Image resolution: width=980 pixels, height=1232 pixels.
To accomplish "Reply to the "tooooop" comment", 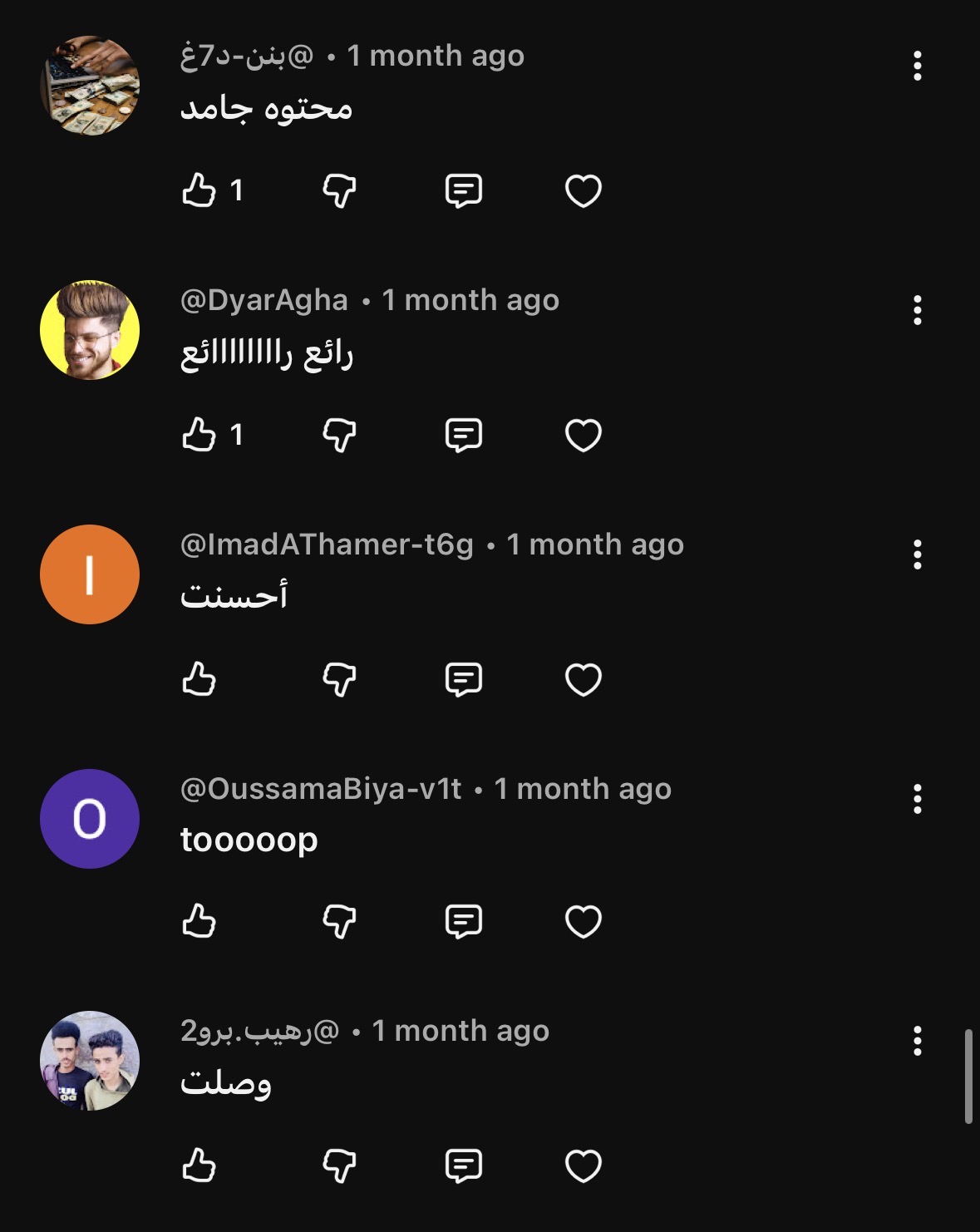I will pyautogui.click(x=463, y=921).
